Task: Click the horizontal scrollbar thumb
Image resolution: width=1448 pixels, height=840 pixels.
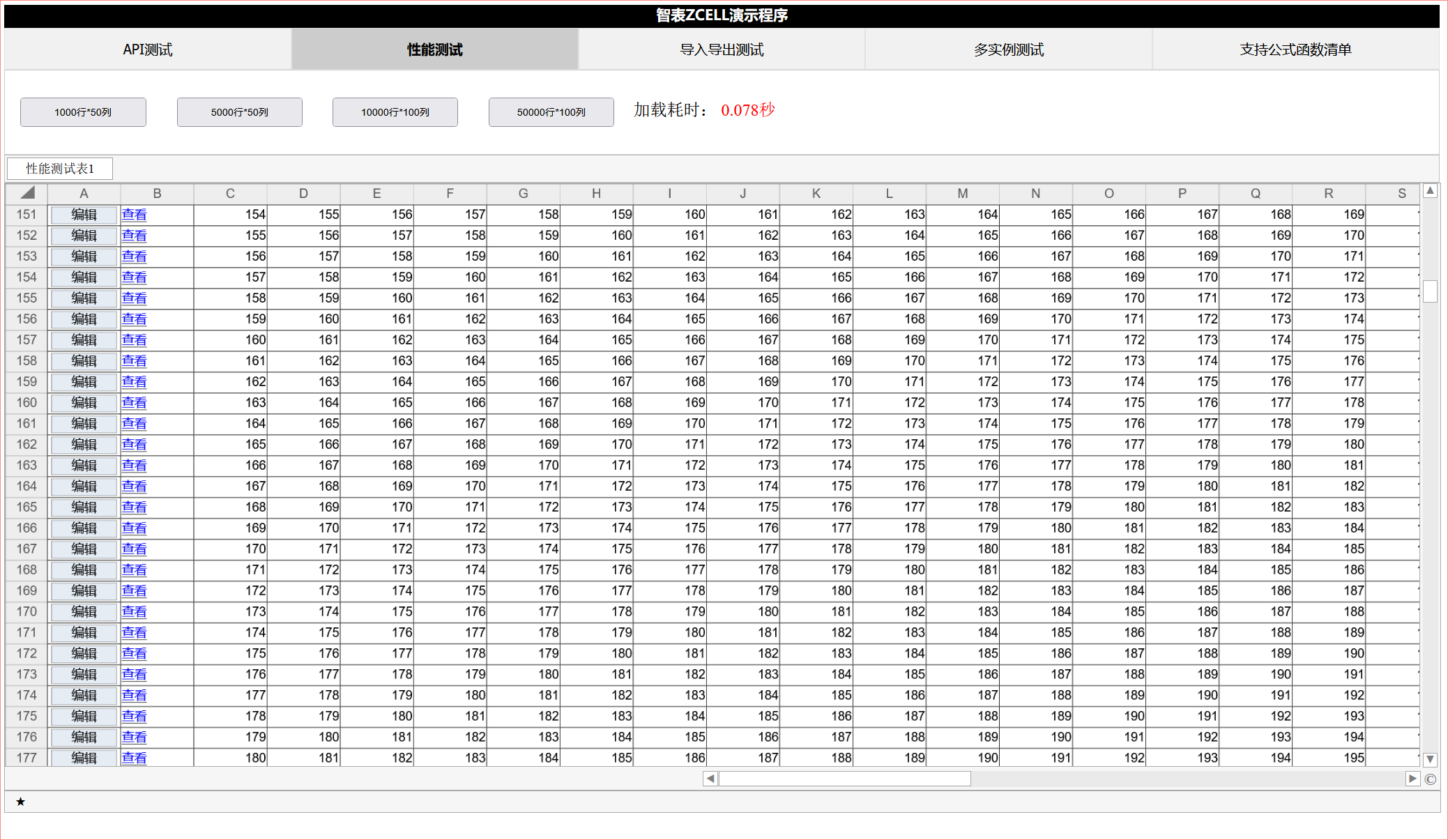Action: tap(844, 779)
